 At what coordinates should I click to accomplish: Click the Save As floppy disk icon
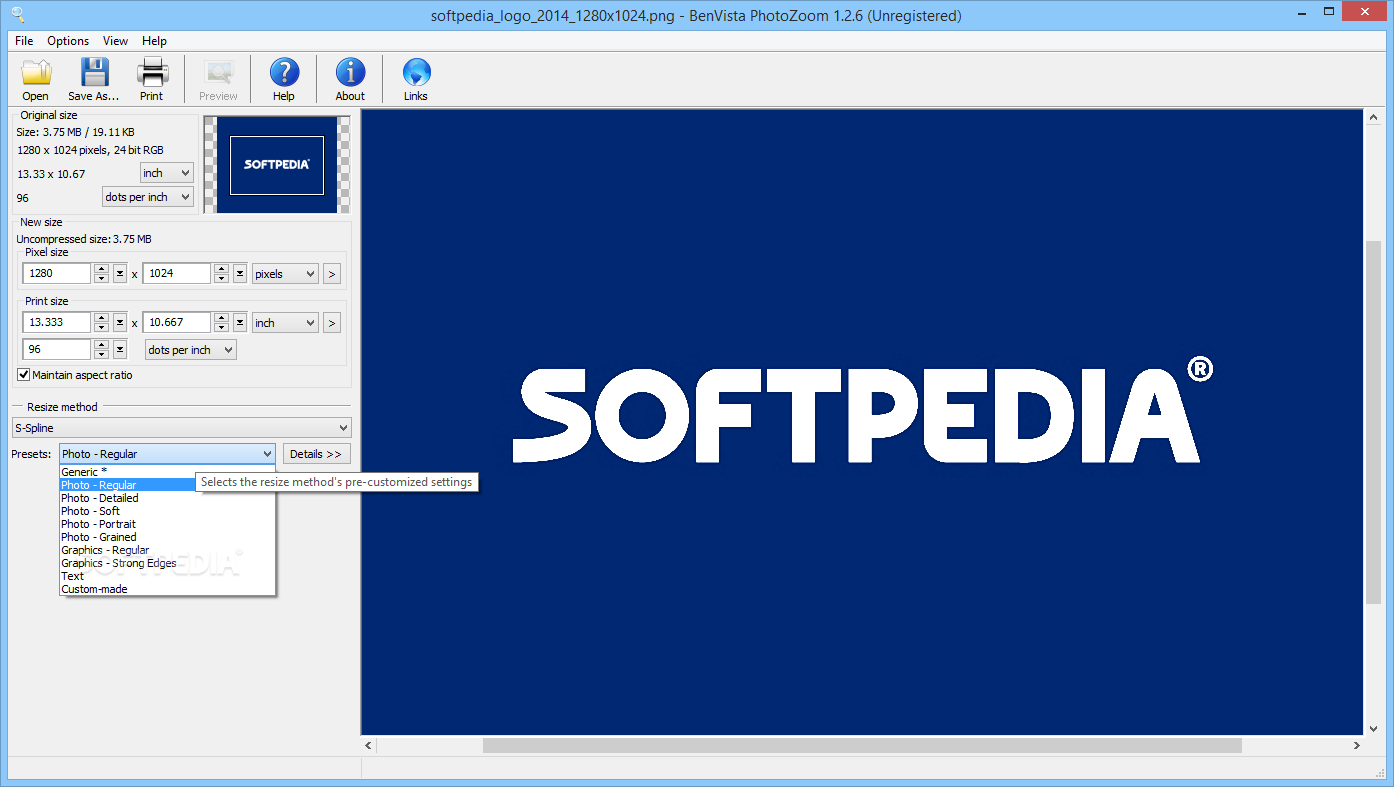[x=93, y=79]
